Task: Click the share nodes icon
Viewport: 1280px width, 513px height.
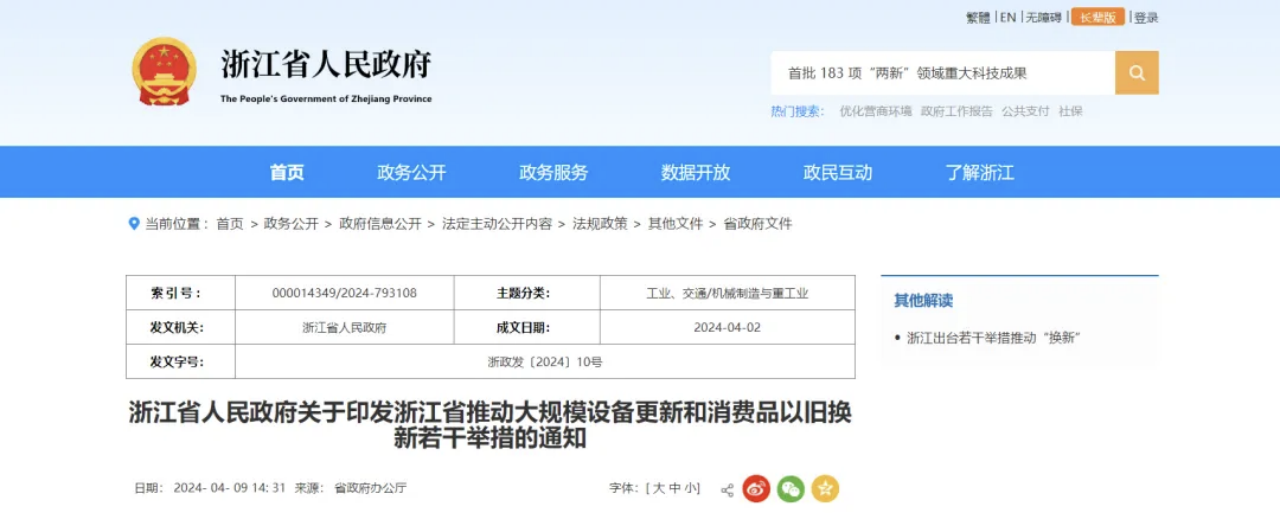Action: click(x=727, y=489)
